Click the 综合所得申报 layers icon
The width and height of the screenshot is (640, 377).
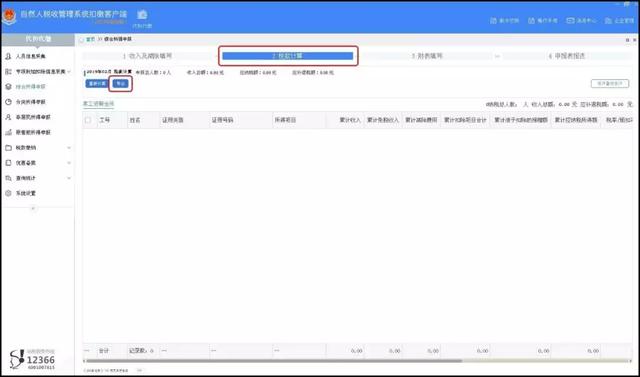click(8, 87)
